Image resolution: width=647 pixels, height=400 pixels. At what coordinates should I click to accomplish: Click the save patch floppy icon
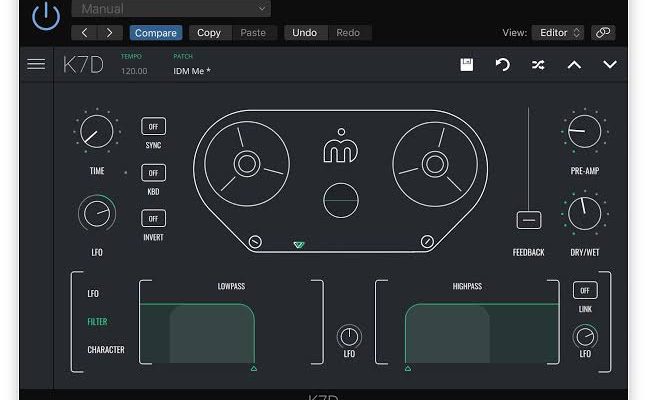[466, 65]
